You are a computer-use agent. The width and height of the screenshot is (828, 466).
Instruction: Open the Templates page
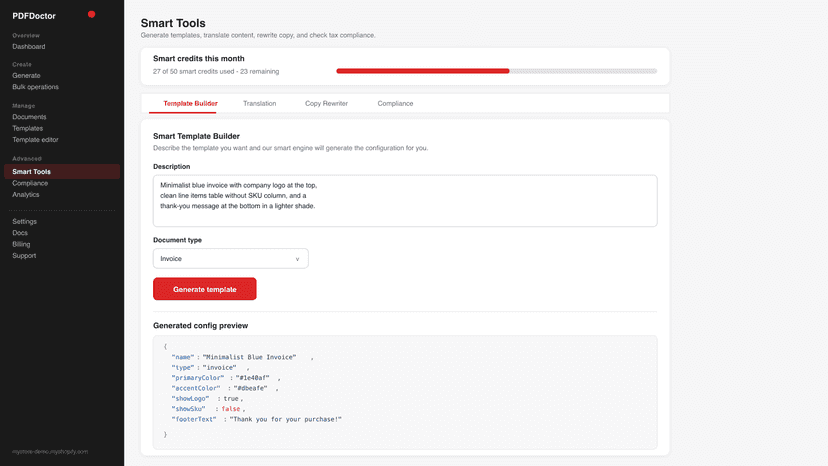[27, 128]
